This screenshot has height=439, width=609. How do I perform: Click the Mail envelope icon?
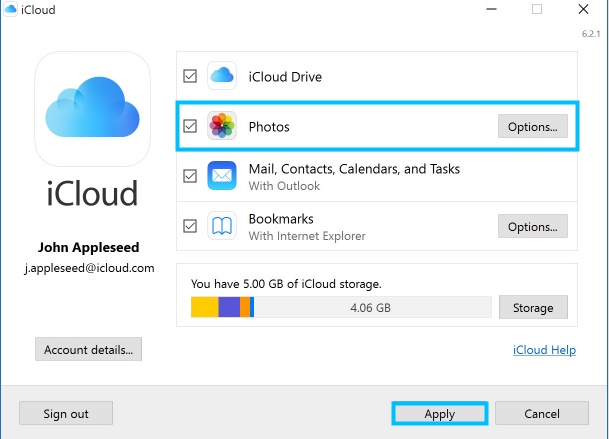(x=221, y=177)
